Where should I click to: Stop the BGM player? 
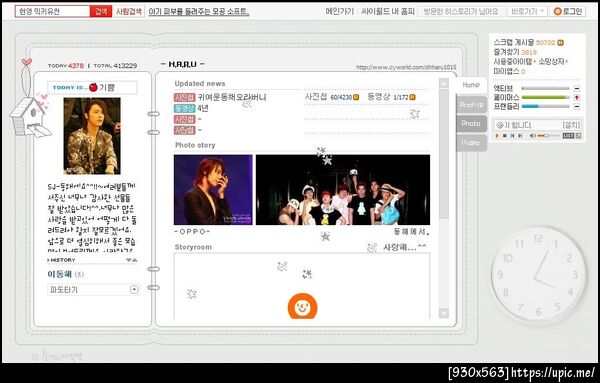click(505, 135)
